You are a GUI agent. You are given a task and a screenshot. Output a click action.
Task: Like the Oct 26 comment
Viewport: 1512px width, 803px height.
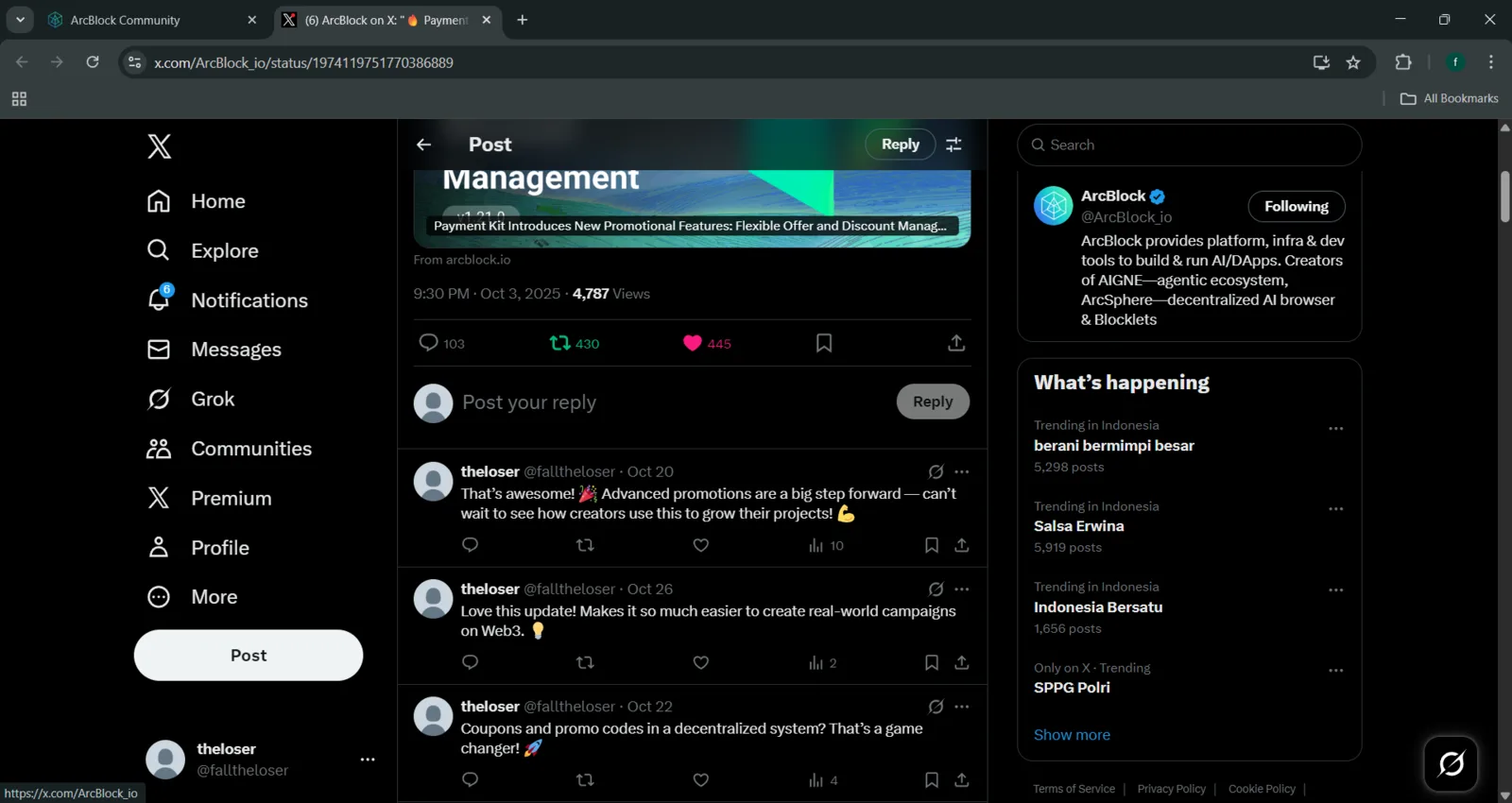pos(701,662)
